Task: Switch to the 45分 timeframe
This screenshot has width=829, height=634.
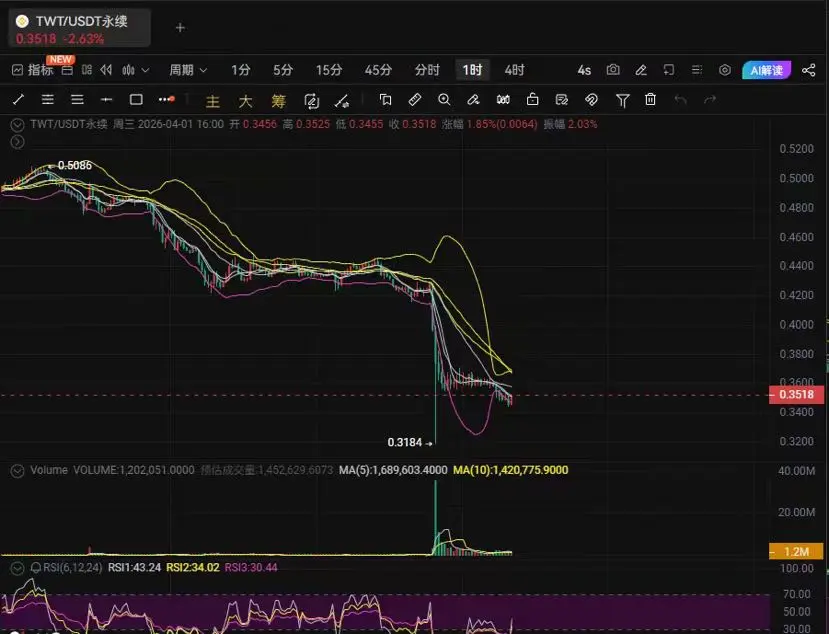Action: point(378,70)
